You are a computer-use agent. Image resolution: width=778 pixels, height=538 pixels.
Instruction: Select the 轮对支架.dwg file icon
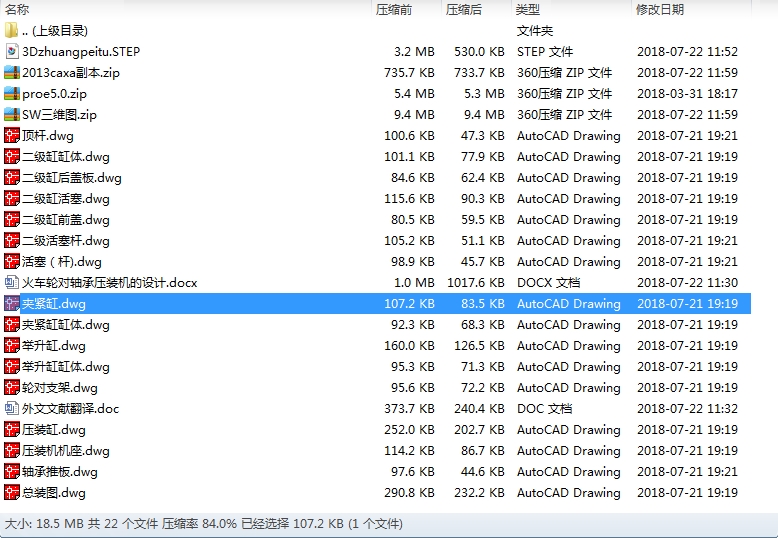pos(11,388)
